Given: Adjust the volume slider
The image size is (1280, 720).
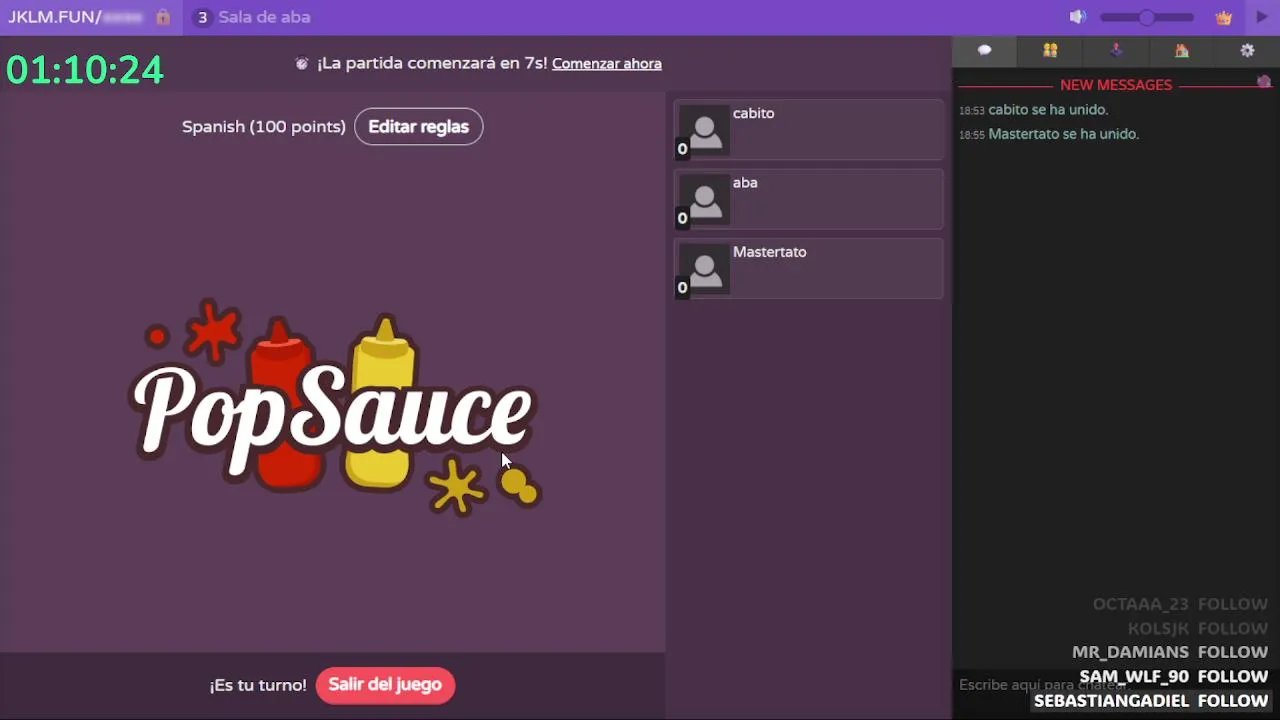Looking at the screenshot, I should click(x=1147, y=17).
